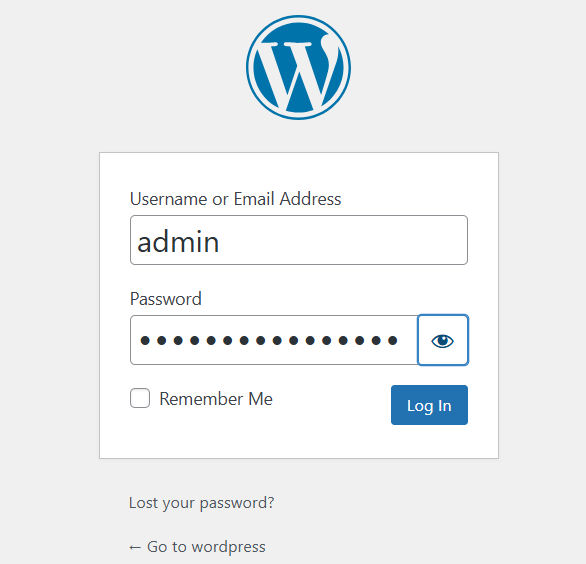This screenshot has width=586, height=564.
Task: Click the Username or Email Address label
Action: click(x=235, y=199)
